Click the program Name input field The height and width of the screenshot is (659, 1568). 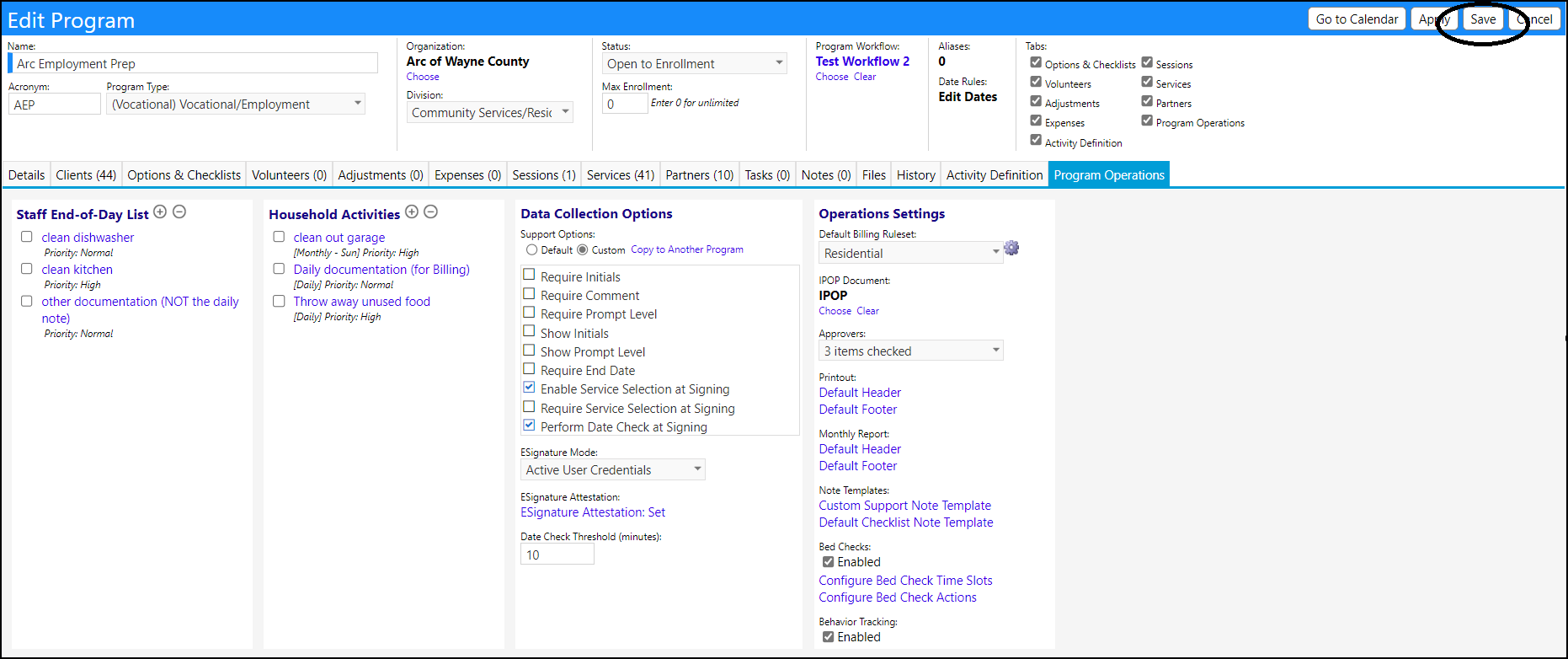coord(194,63)
